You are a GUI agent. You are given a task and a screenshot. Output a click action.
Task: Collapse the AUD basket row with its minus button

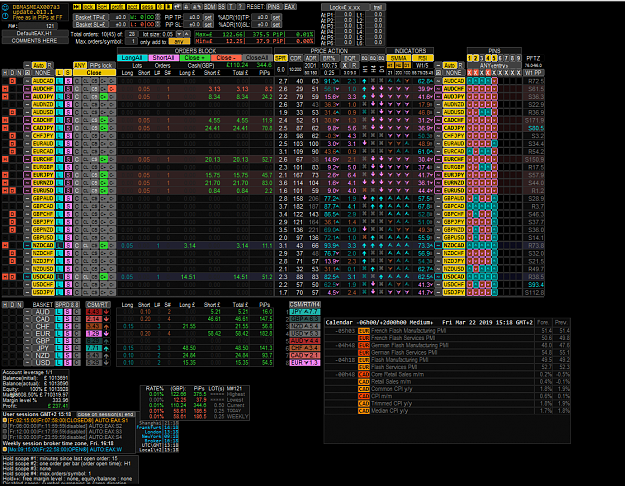(x=27, y=312)
